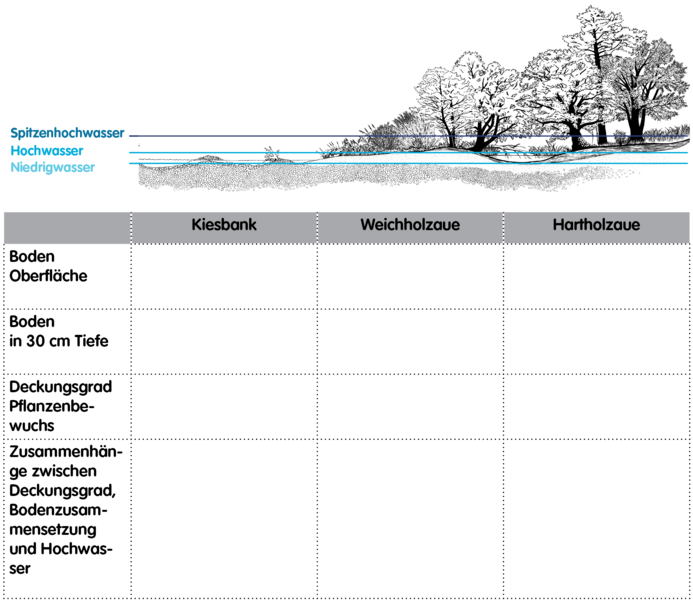Viewport: 693px width, 600px height.
Task: Click Hartholzaue cell for Boden Oberfläche
Action: (x=596, y=277)
